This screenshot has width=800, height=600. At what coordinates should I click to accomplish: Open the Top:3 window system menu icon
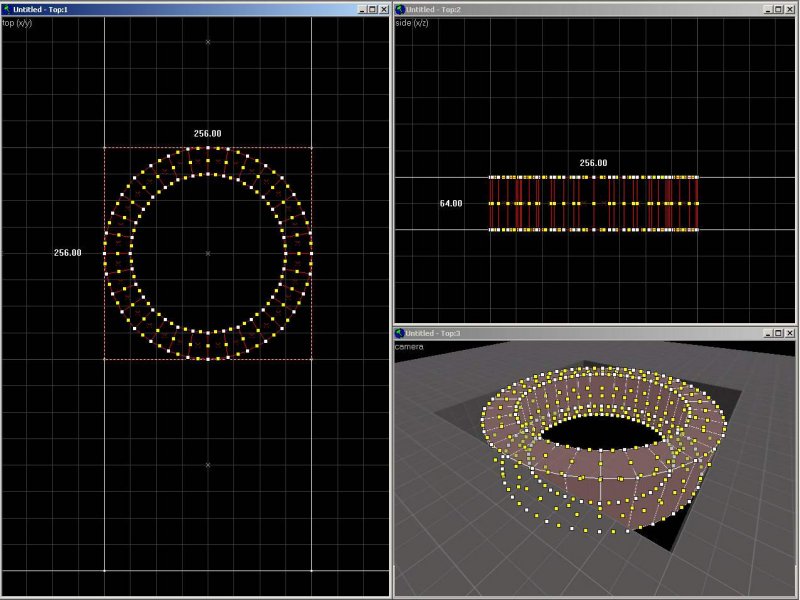point(401,332)
